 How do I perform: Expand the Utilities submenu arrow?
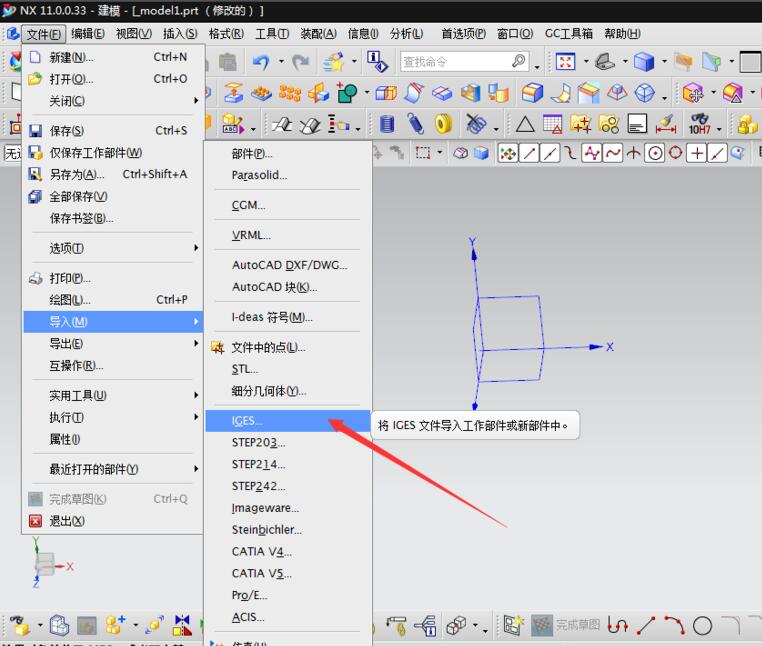click(196, 395)
